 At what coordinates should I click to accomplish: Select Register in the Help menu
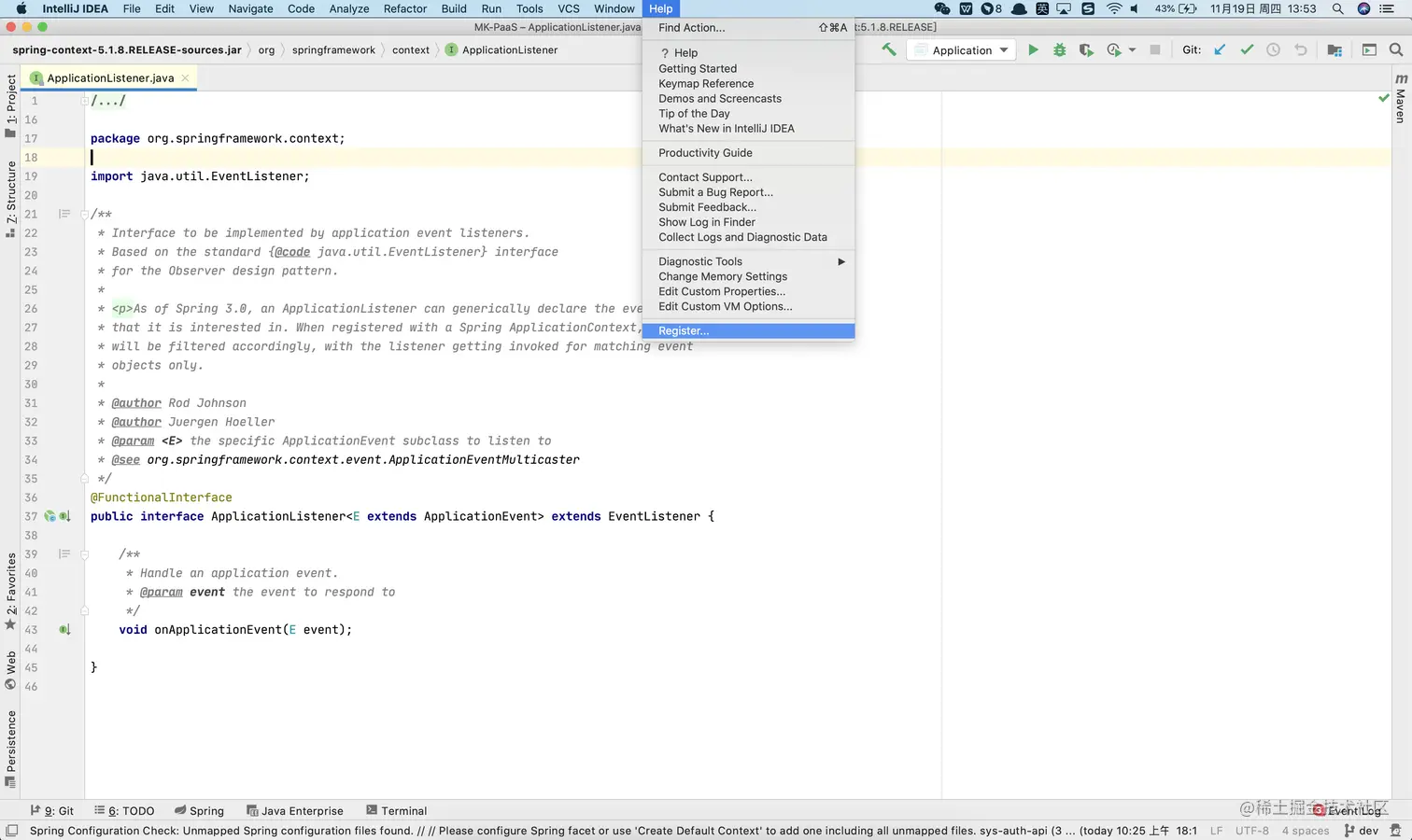click(x=684, y=330)
